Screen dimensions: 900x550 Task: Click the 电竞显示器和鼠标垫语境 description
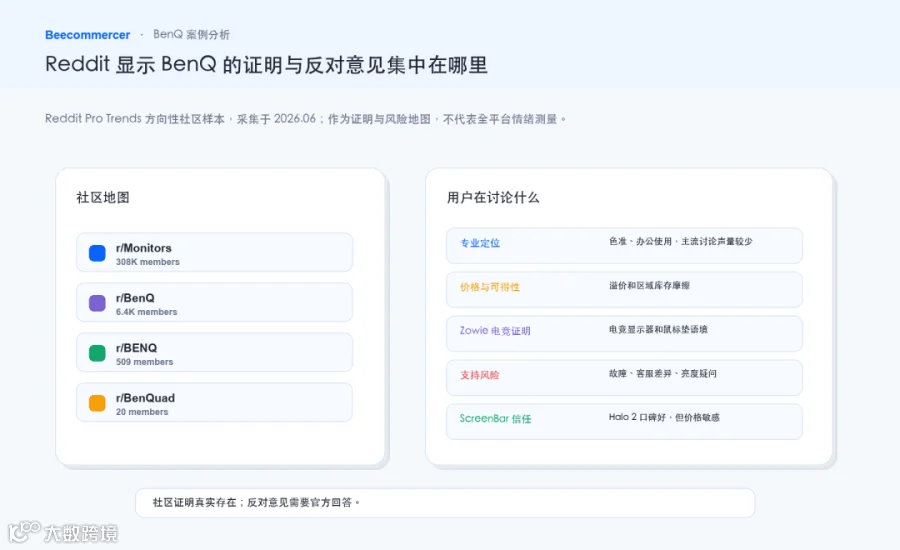point(658,330)
